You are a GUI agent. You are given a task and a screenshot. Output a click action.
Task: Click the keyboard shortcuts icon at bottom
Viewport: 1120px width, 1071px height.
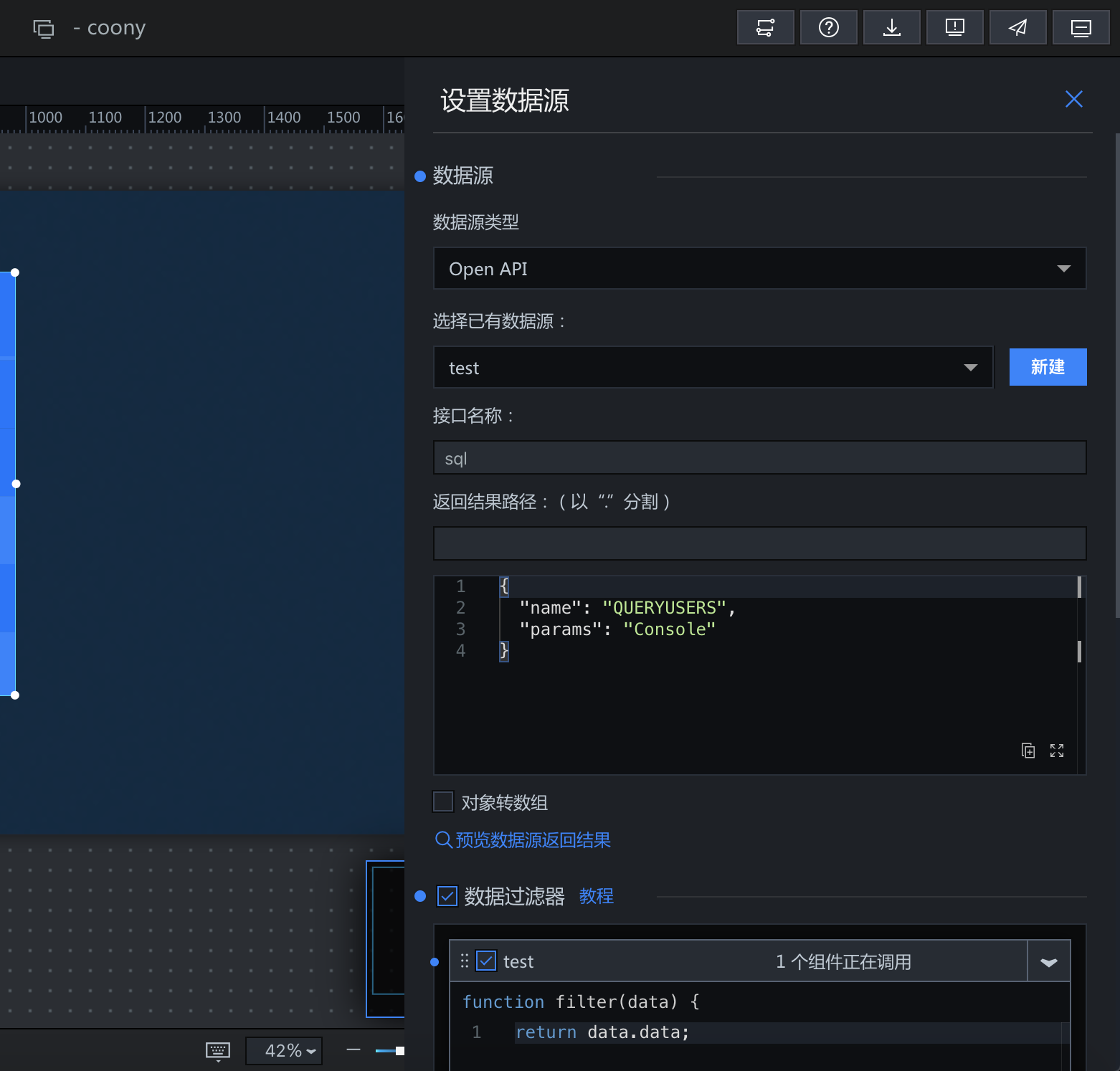217,1051
